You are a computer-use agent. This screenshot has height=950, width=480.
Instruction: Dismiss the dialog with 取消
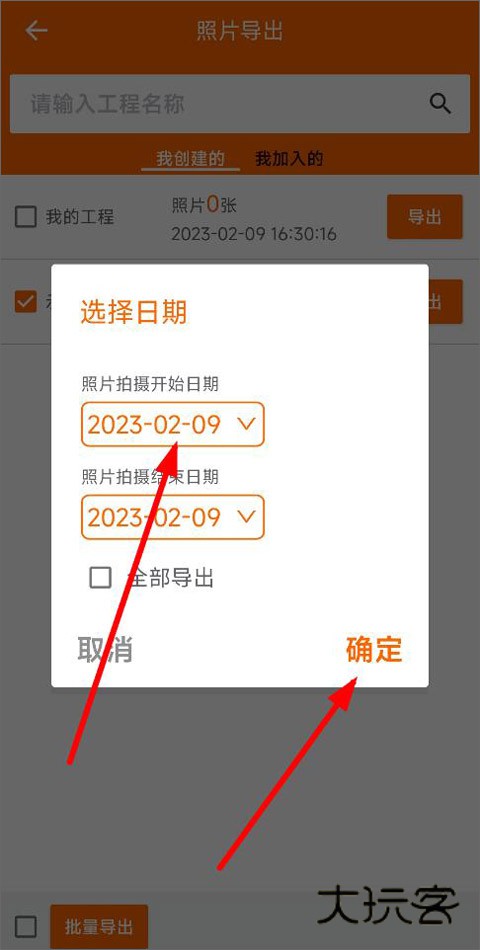(x=105, y=649)
